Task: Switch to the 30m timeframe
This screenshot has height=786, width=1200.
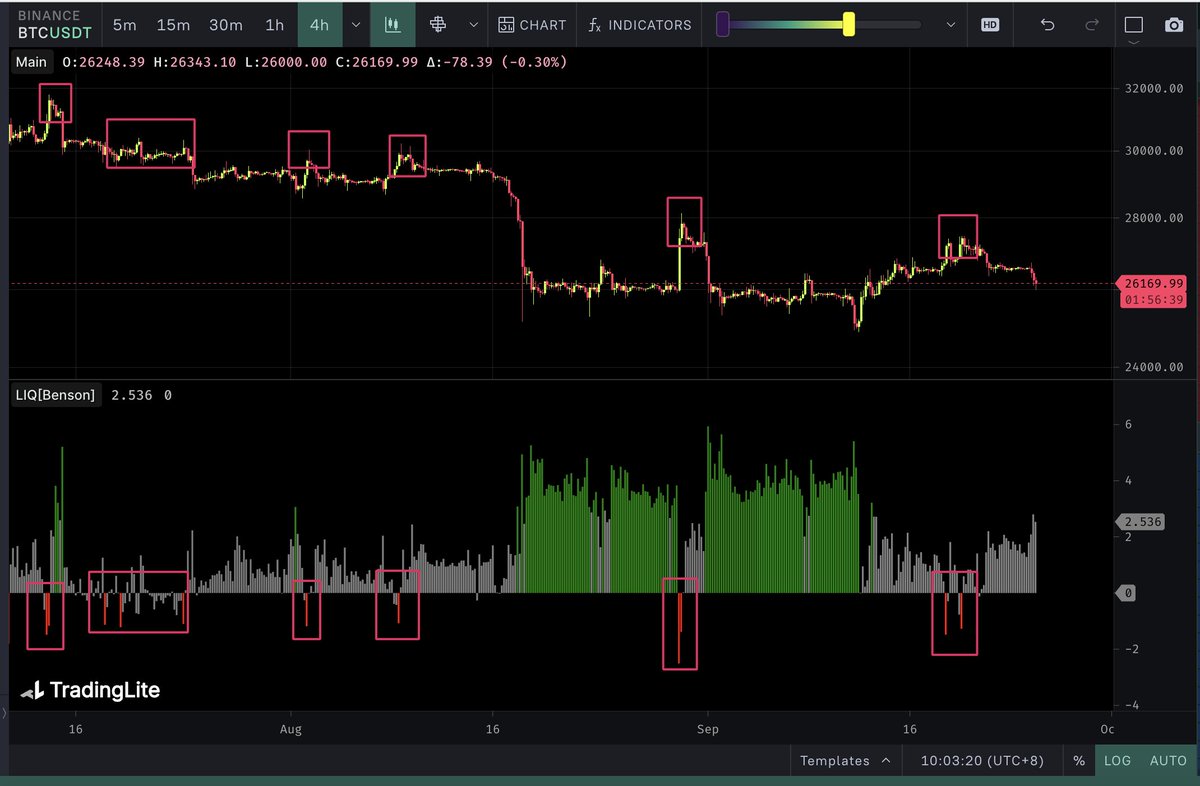Action: 225,25
